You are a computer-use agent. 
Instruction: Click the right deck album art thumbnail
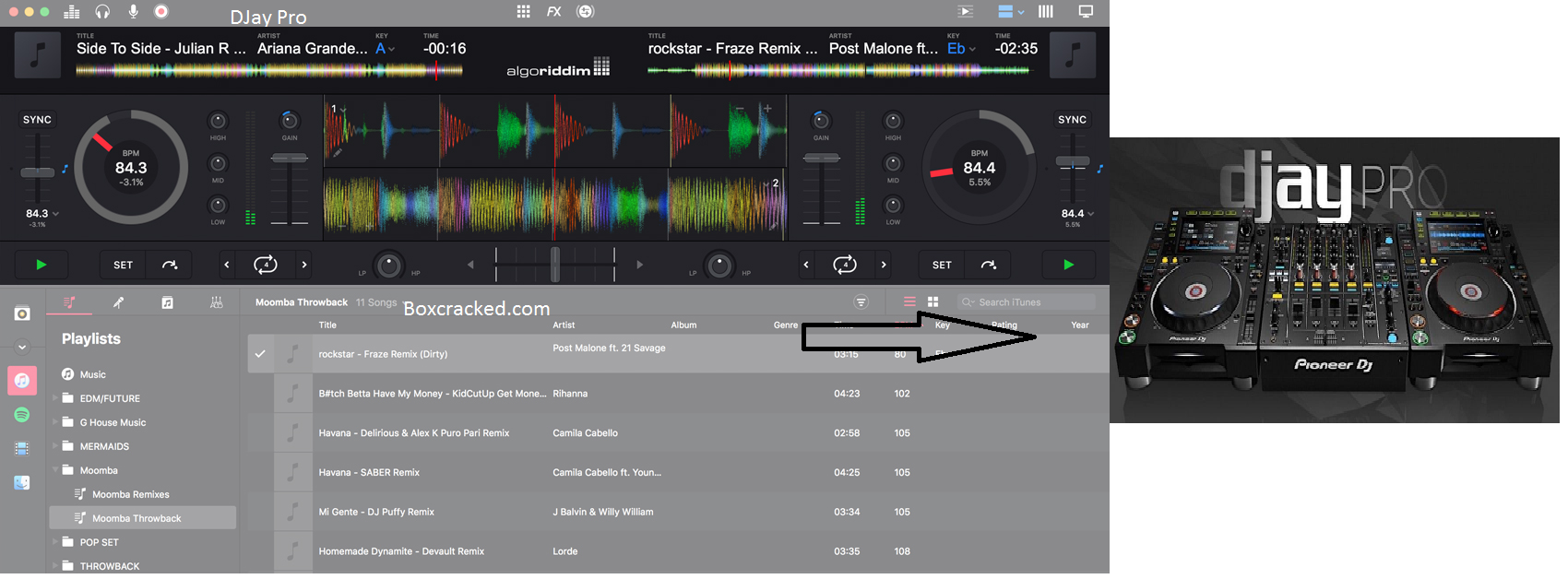tap(1073, 55)
